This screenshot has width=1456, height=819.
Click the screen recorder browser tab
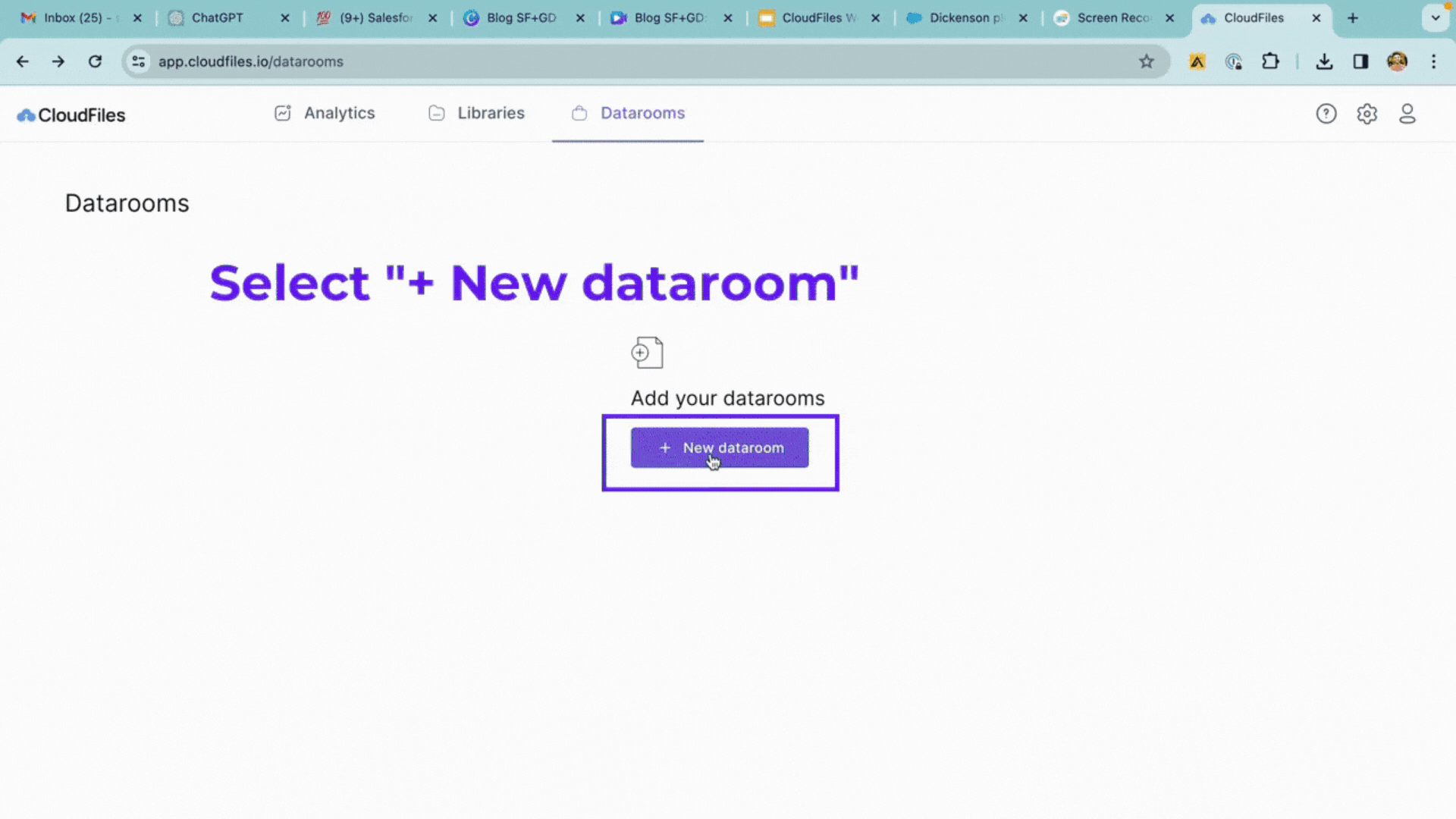[1113, 18]
